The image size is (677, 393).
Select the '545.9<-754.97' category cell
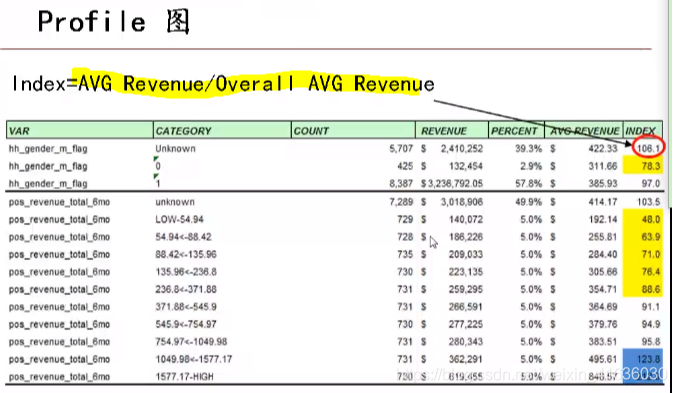point(186,324)
